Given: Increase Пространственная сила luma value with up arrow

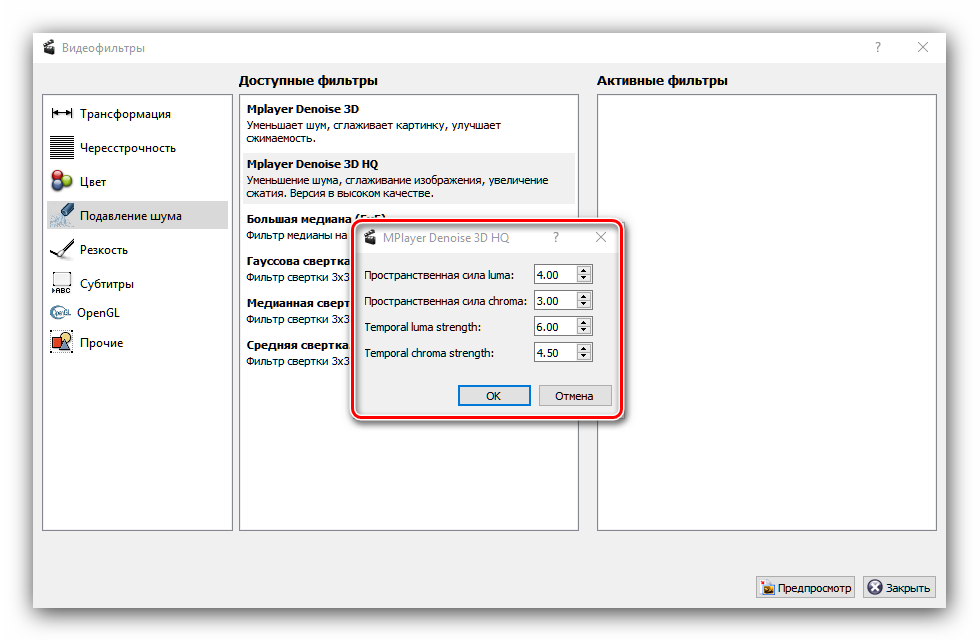Looking at the screenshot, I should (x=584, y=270).
